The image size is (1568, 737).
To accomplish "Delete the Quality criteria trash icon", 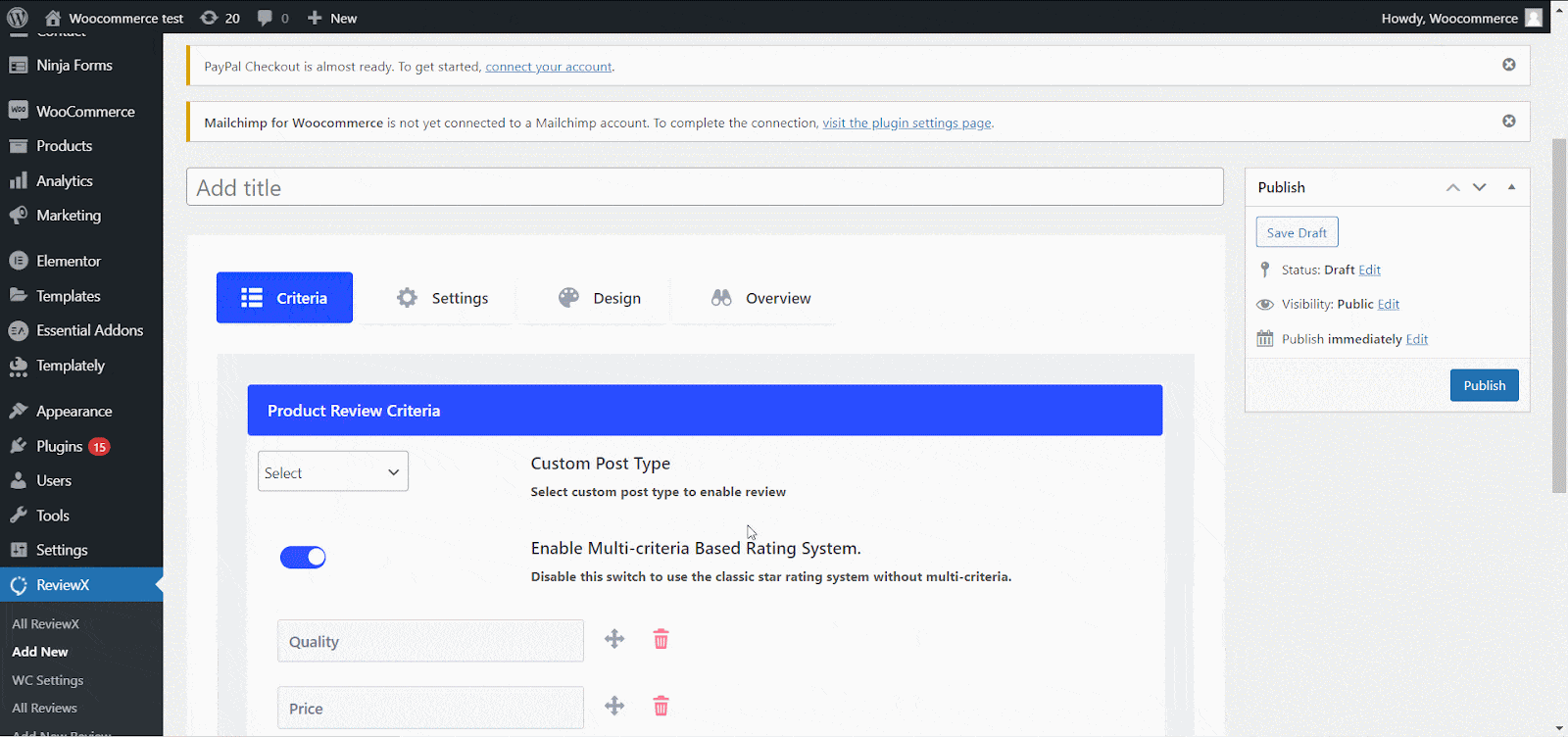I will tap(661, 639).
